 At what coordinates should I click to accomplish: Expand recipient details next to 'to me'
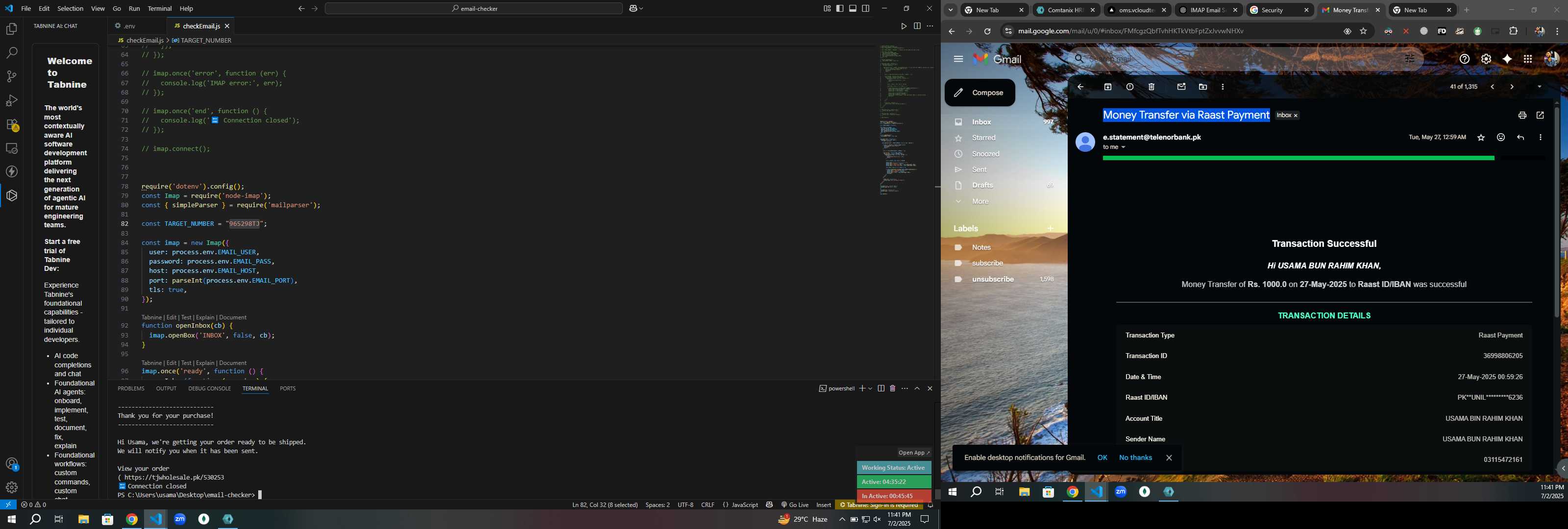(x=1124, y=148)
